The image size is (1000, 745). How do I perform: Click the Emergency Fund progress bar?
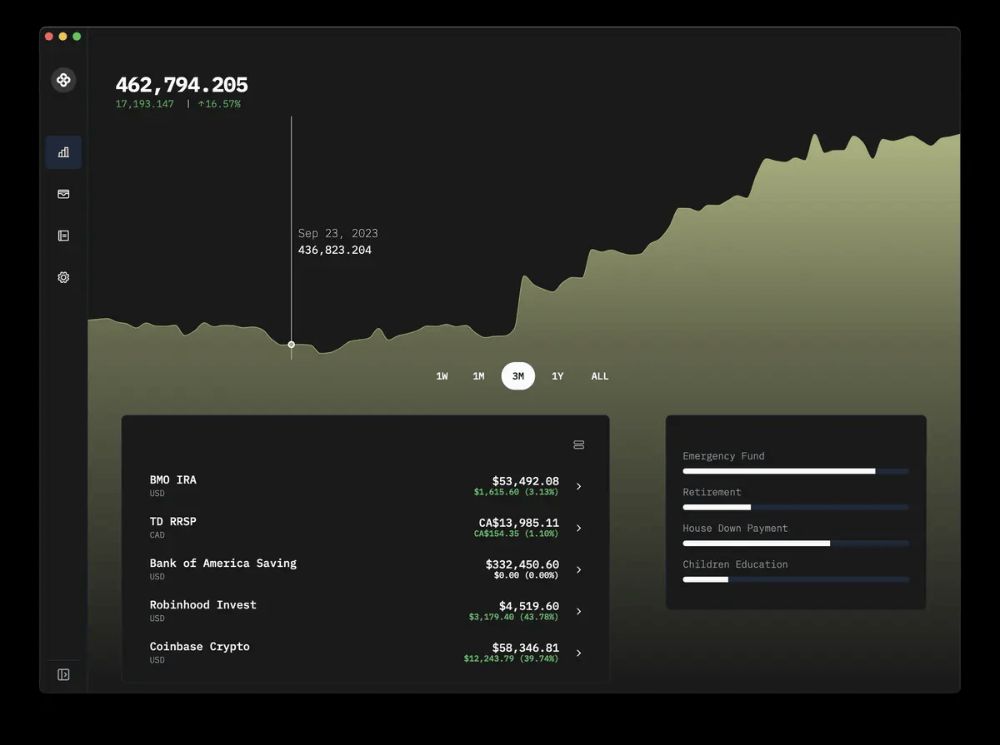point(795,471)
